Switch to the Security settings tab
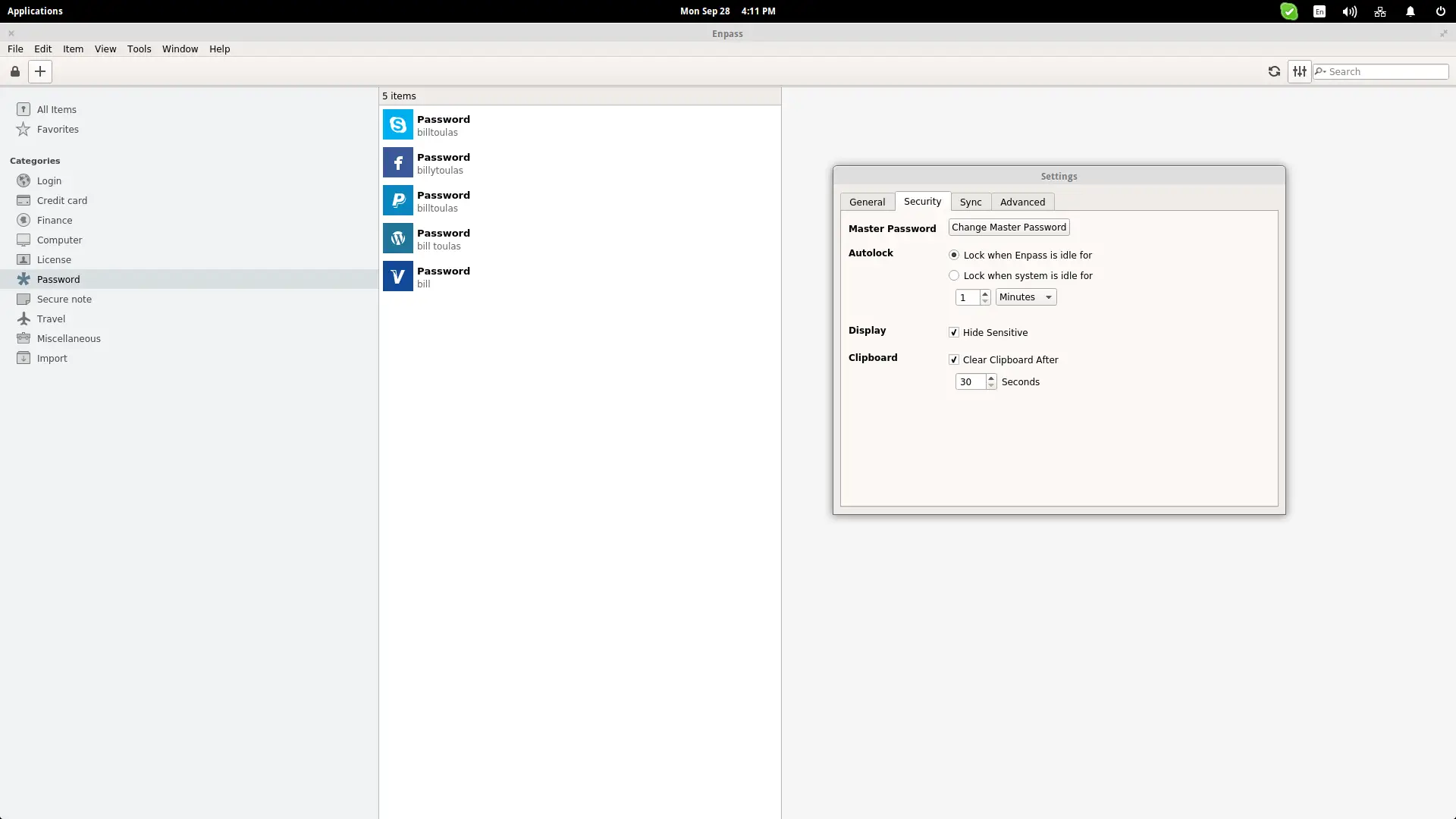This screenshot has height=819, width=1456. tap(922, 201)
